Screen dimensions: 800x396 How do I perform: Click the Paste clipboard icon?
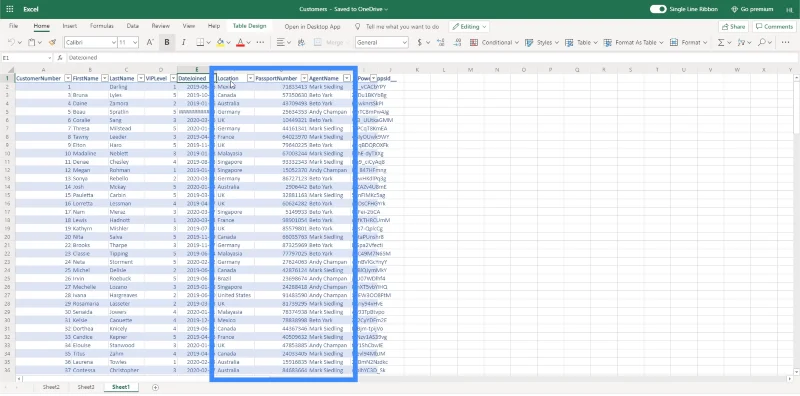click(32, 42)
